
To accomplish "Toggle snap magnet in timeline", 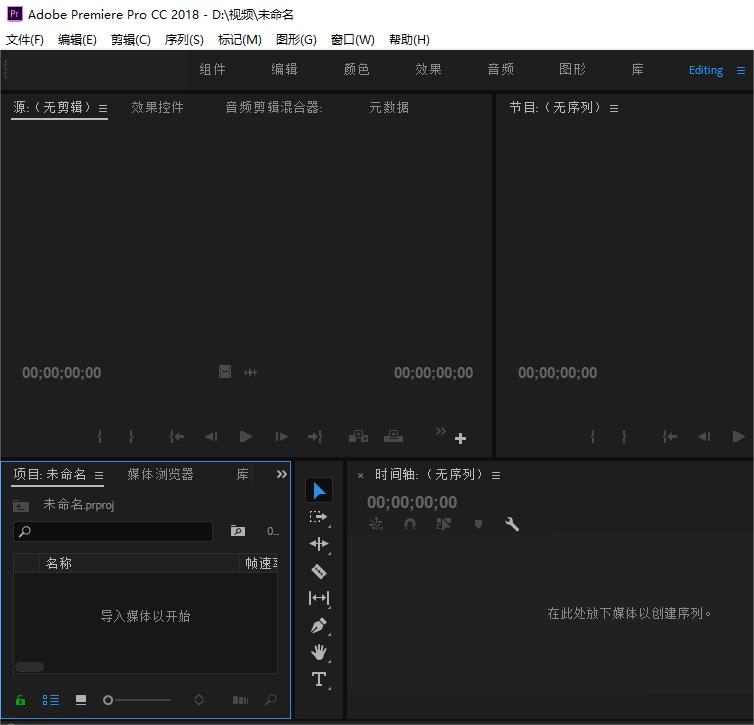I will (410, 524).
